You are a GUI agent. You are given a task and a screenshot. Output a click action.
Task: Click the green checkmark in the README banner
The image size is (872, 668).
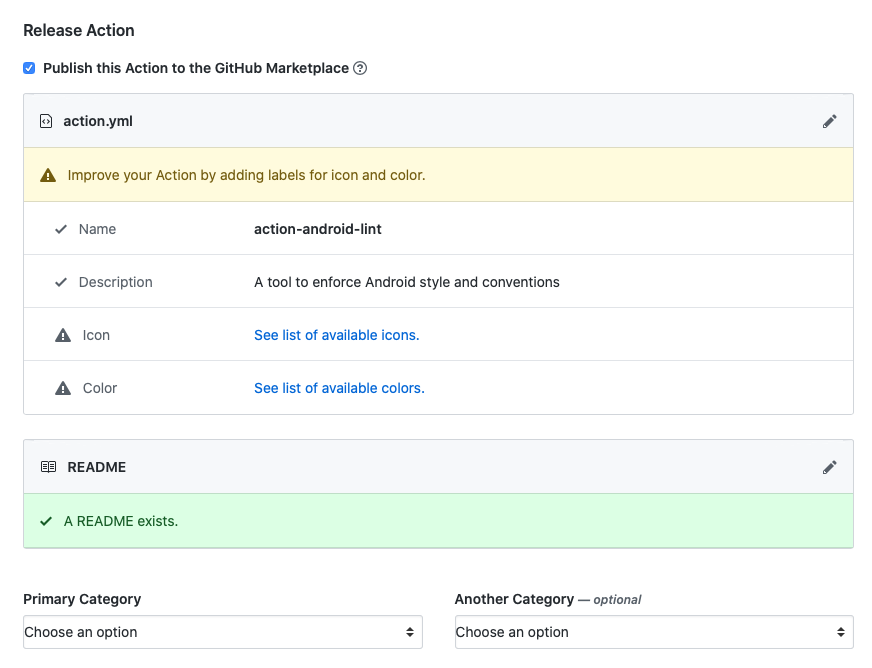point(45,521)
